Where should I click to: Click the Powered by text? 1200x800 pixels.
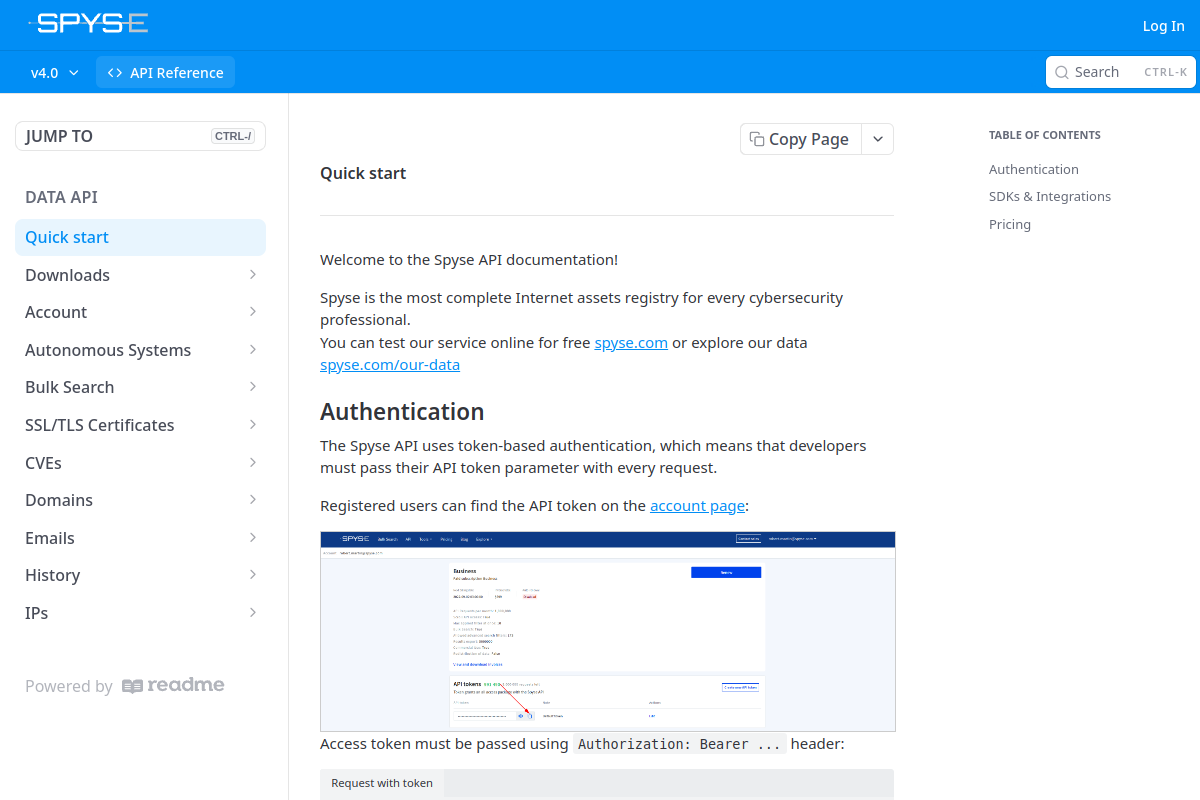[x=69, y=686]
